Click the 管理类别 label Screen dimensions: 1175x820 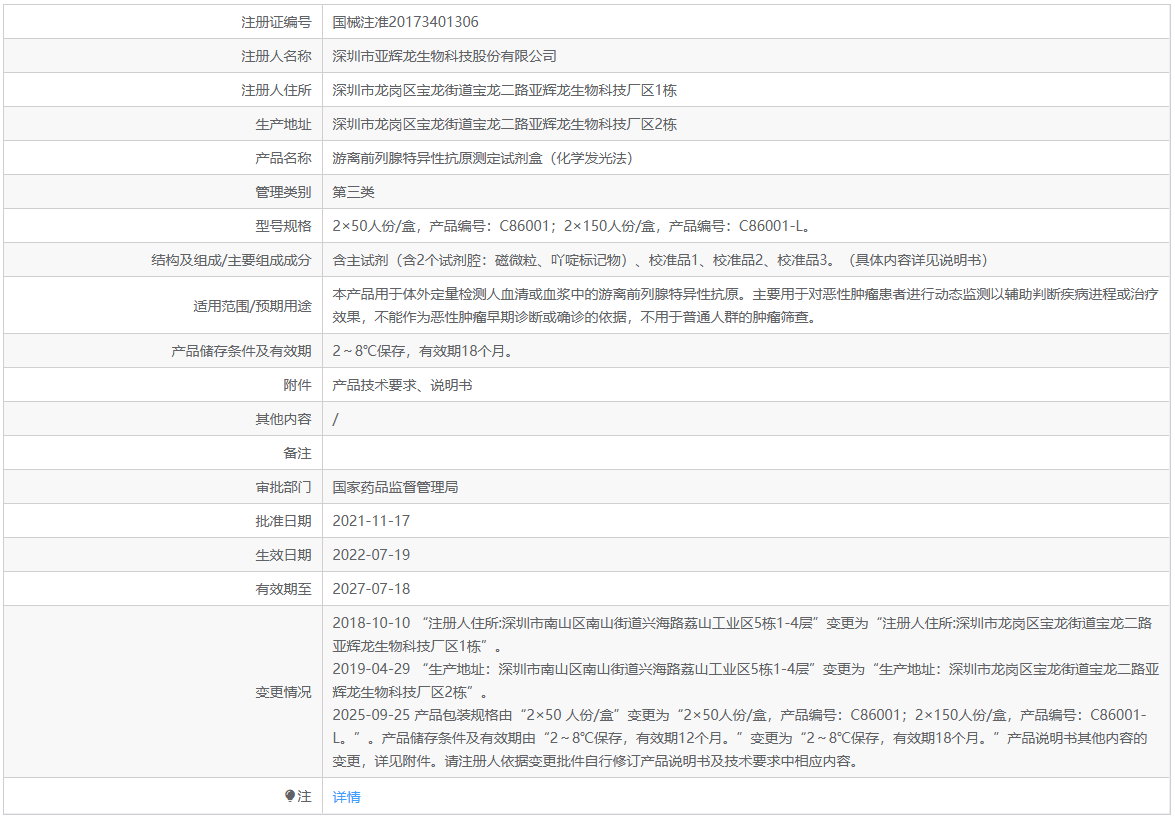point(283,192)
